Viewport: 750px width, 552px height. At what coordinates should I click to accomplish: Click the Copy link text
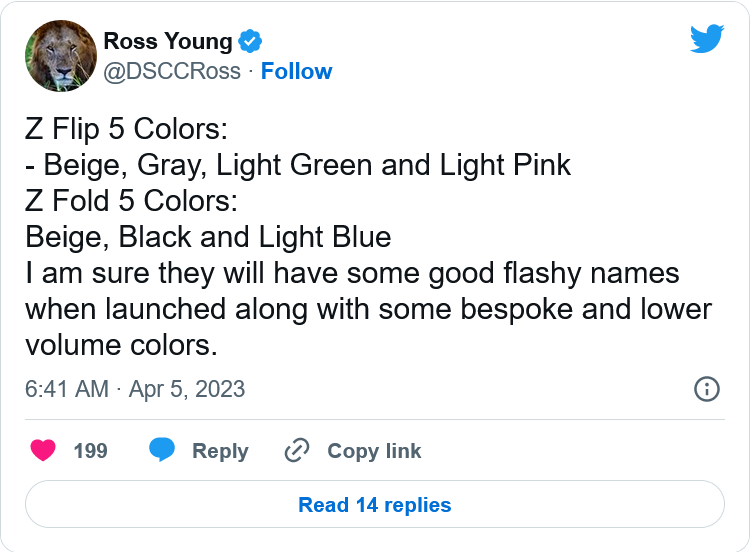pos(374,451)
